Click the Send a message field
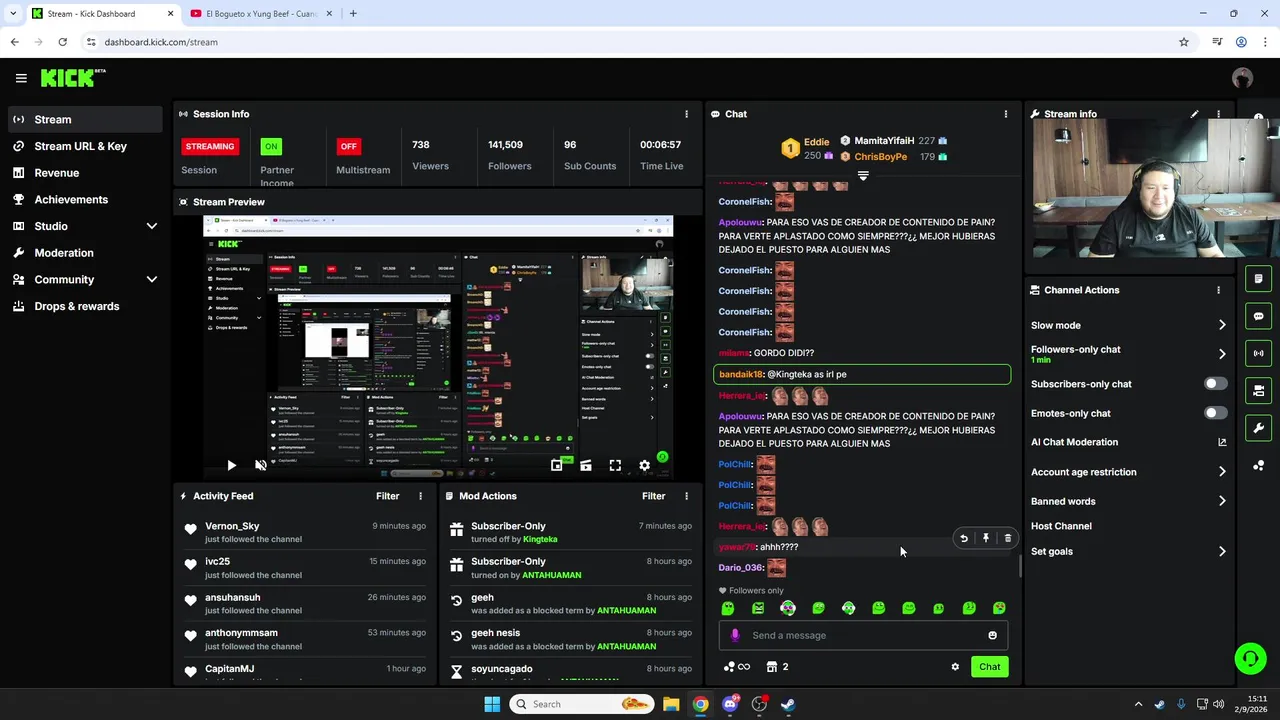This screenshot has height=720, width=1280. (863, 635)
